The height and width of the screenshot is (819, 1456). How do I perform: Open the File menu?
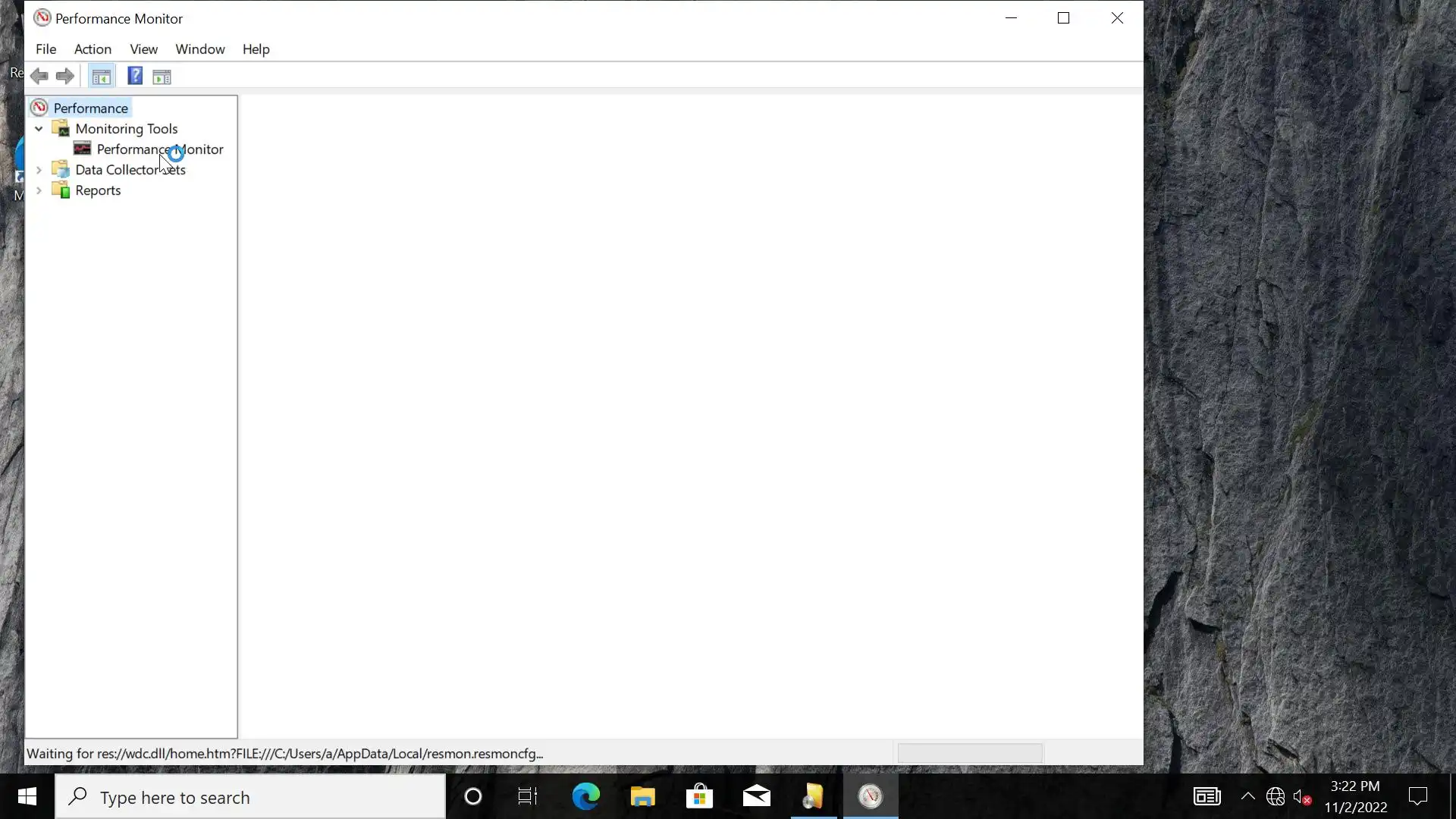point(45,49)
